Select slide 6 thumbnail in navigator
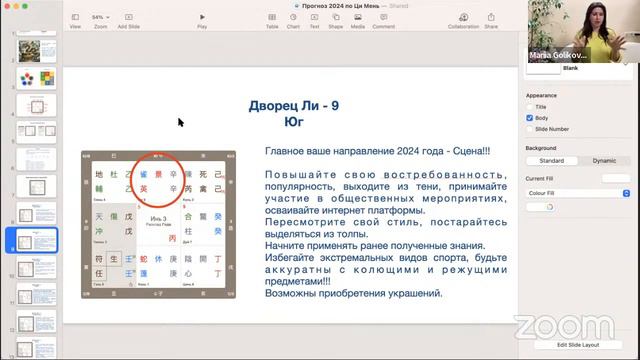The height and width of the screenshot is (360, 640). (x=36, y=159)
